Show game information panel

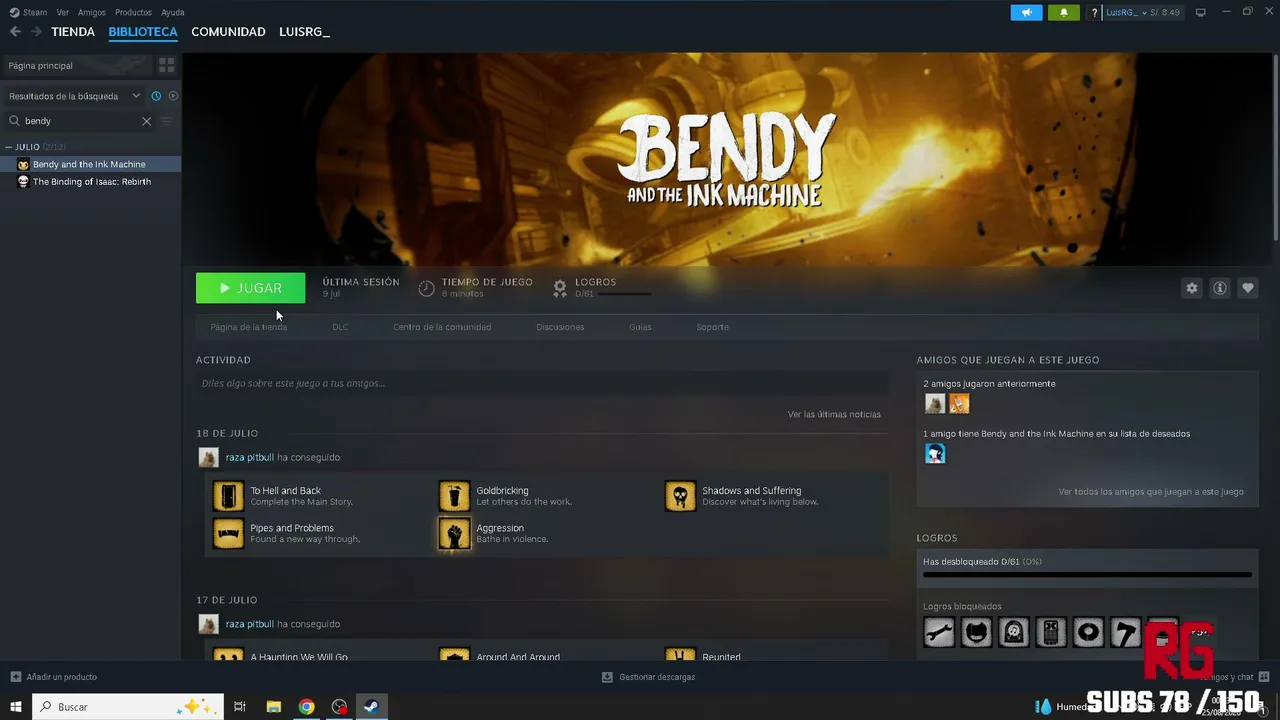[x=1220, y=288]
